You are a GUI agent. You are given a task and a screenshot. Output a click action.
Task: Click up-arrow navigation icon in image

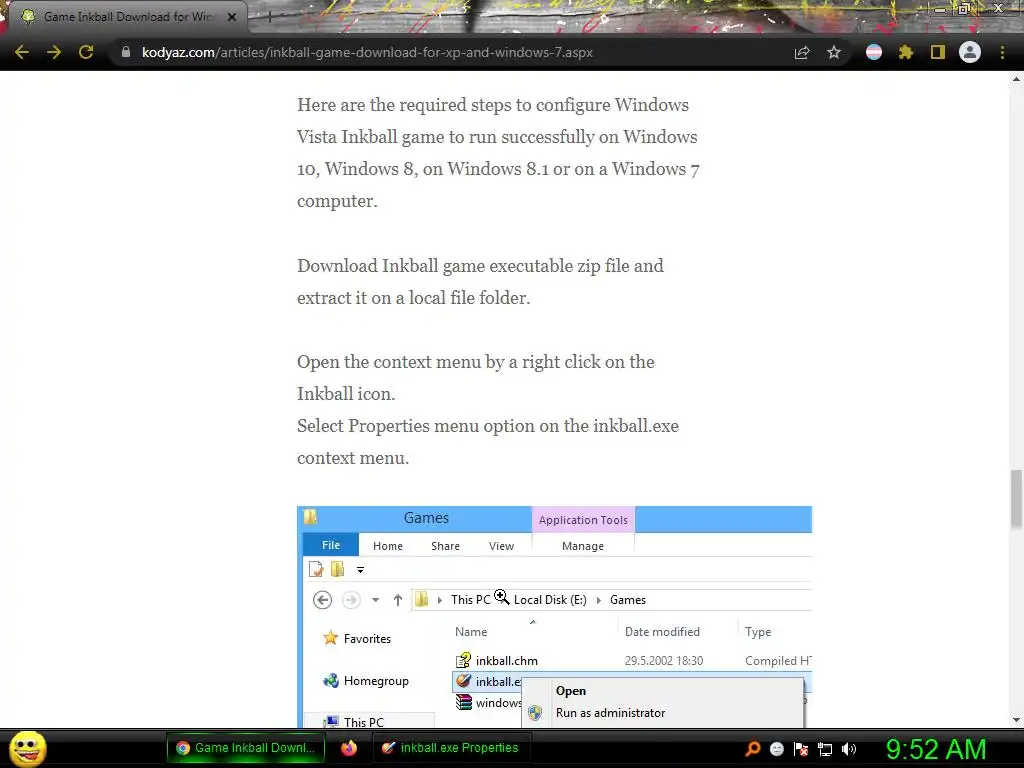coord(398,600)
